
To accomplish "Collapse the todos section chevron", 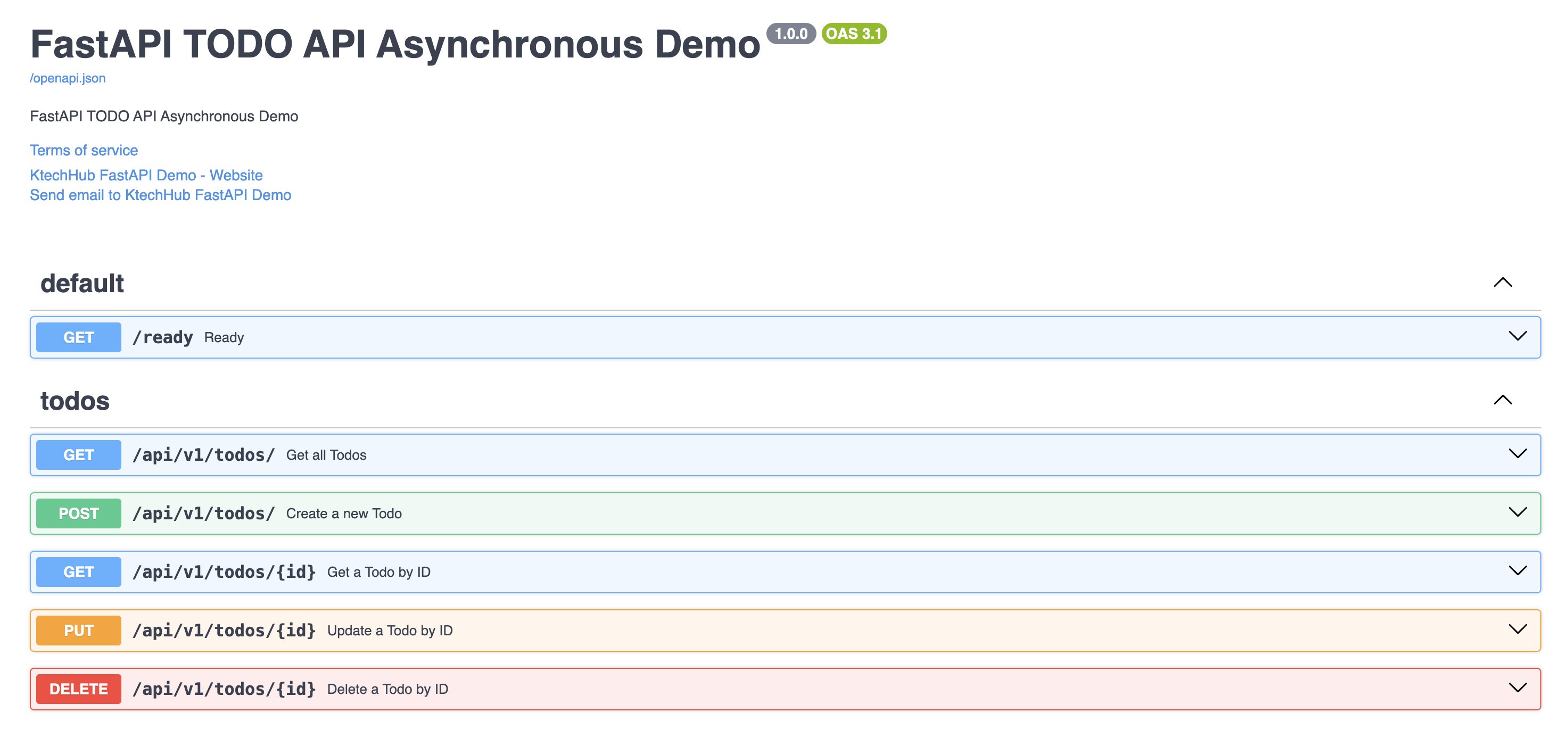I will 1502,400.
